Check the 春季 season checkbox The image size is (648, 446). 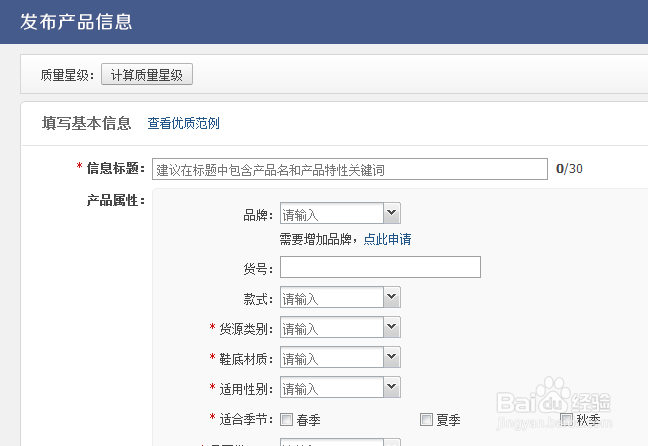[x=286, y=420]
